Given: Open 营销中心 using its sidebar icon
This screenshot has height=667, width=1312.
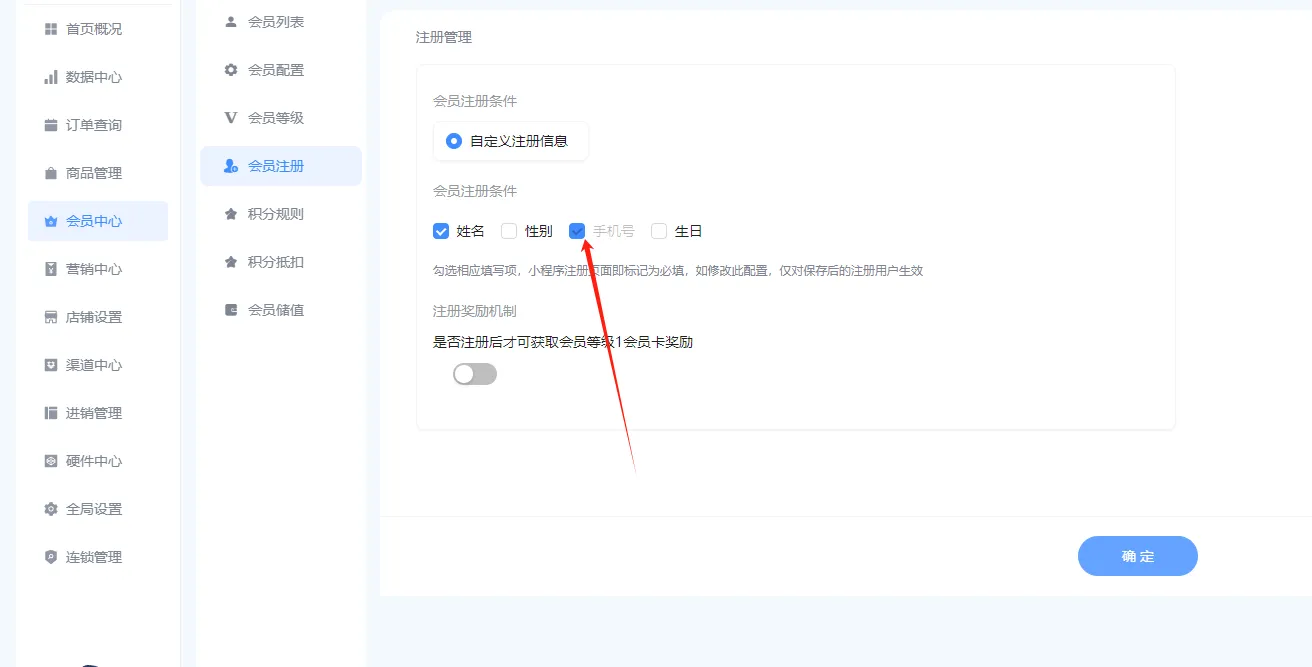Looking at the screenshot, I should pyautogui.click(x=50, y=268).
